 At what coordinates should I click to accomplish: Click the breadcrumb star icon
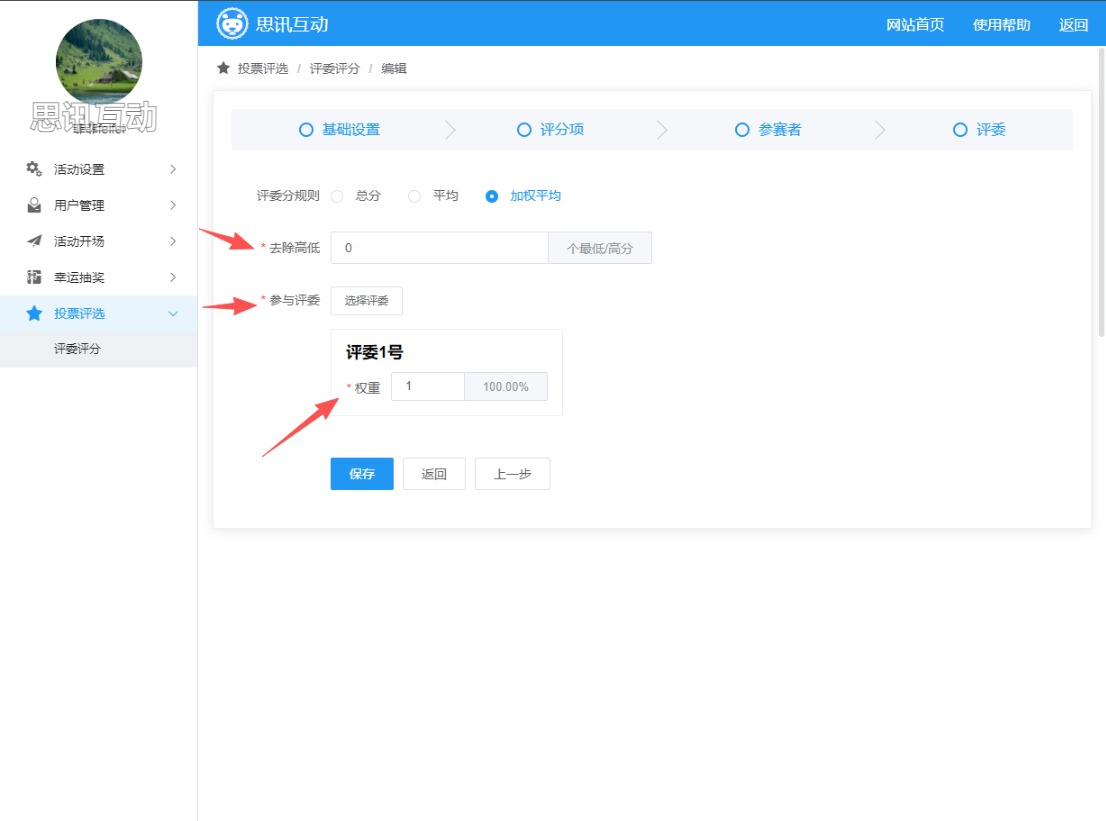[224, 68]
